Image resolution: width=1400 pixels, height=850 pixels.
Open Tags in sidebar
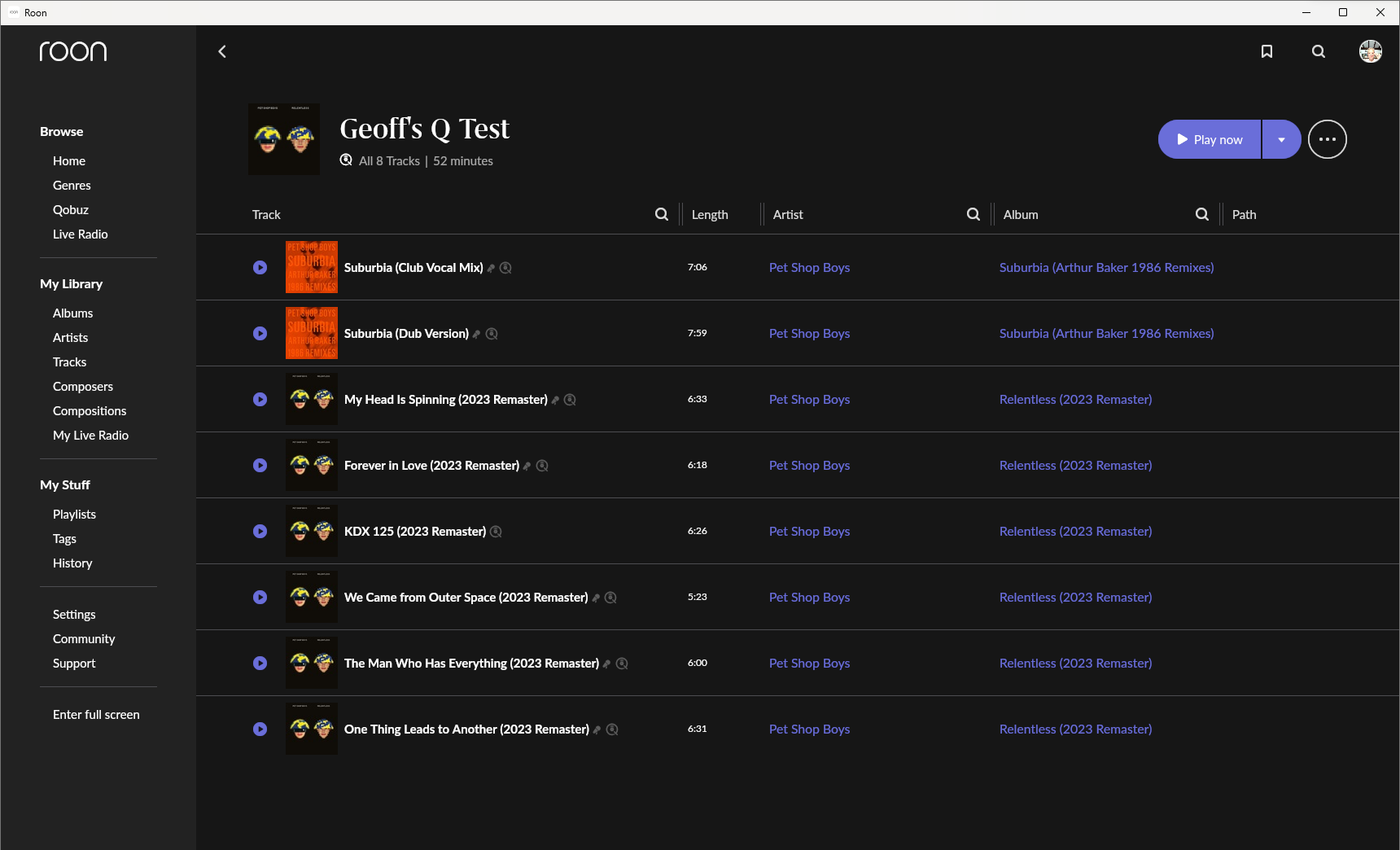pyautogui.click(x=64, y=539)
